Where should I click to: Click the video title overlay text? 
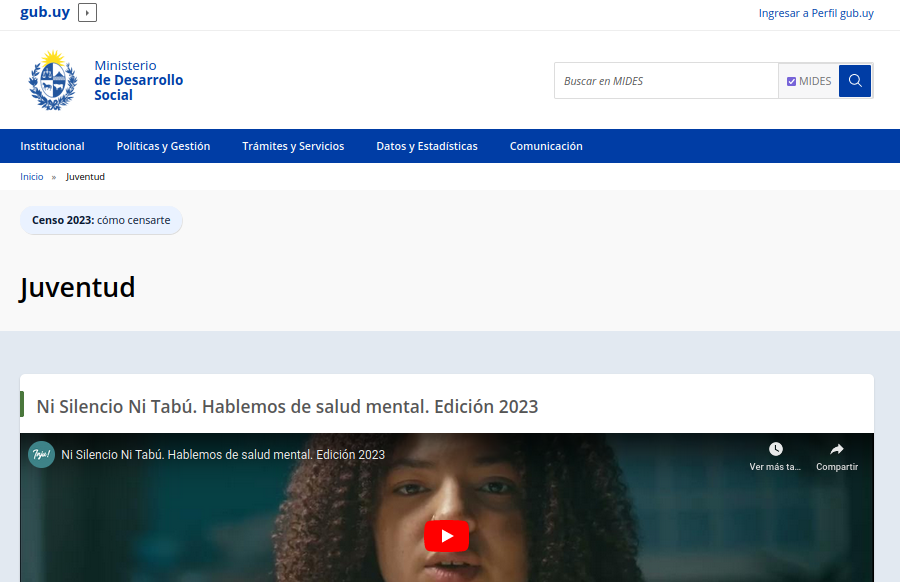[x=223, y=455]
